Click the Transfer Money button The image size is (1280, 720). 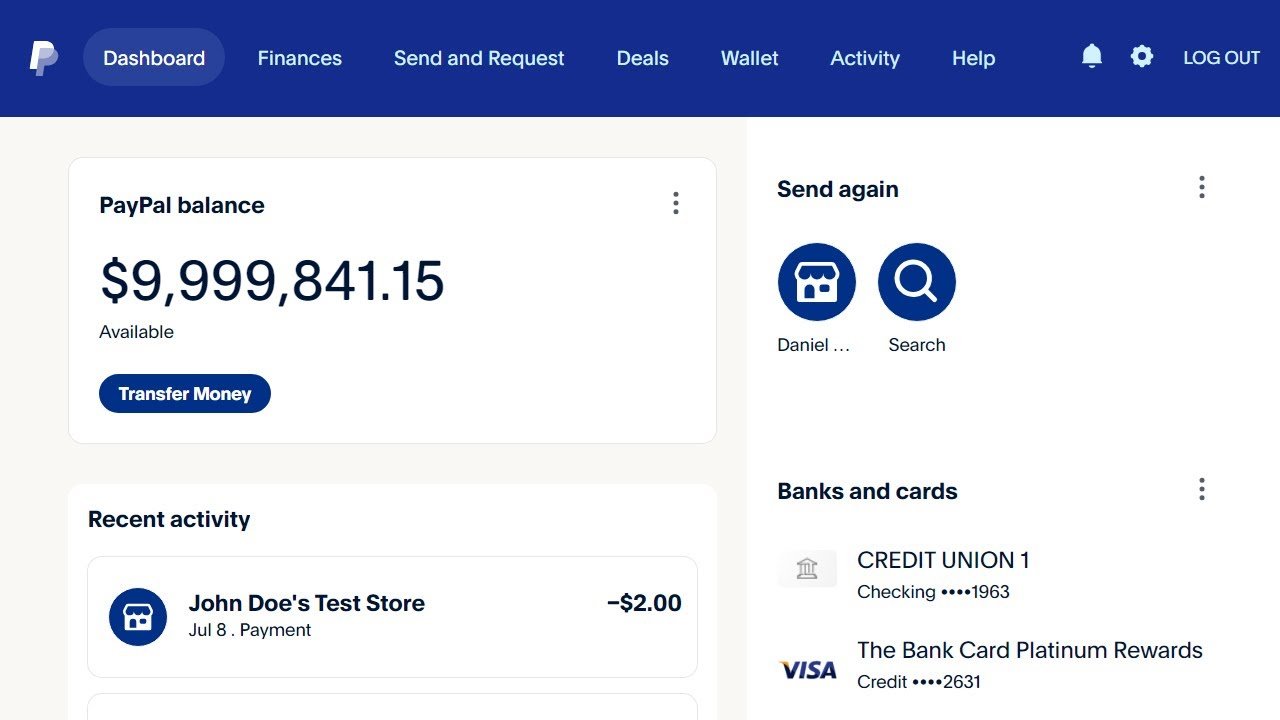pos(184,393)
